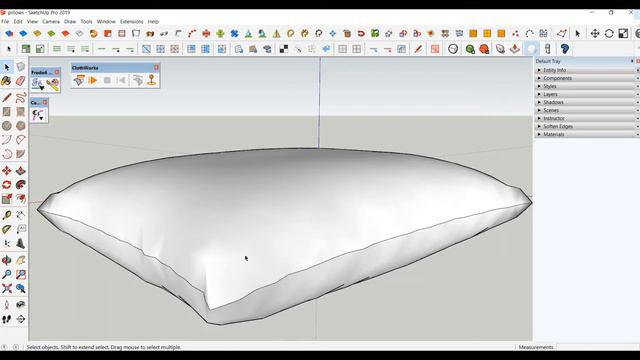Open the Extensions menu
Viewport: 640px width, 360px height.
(x=131, y=22)
